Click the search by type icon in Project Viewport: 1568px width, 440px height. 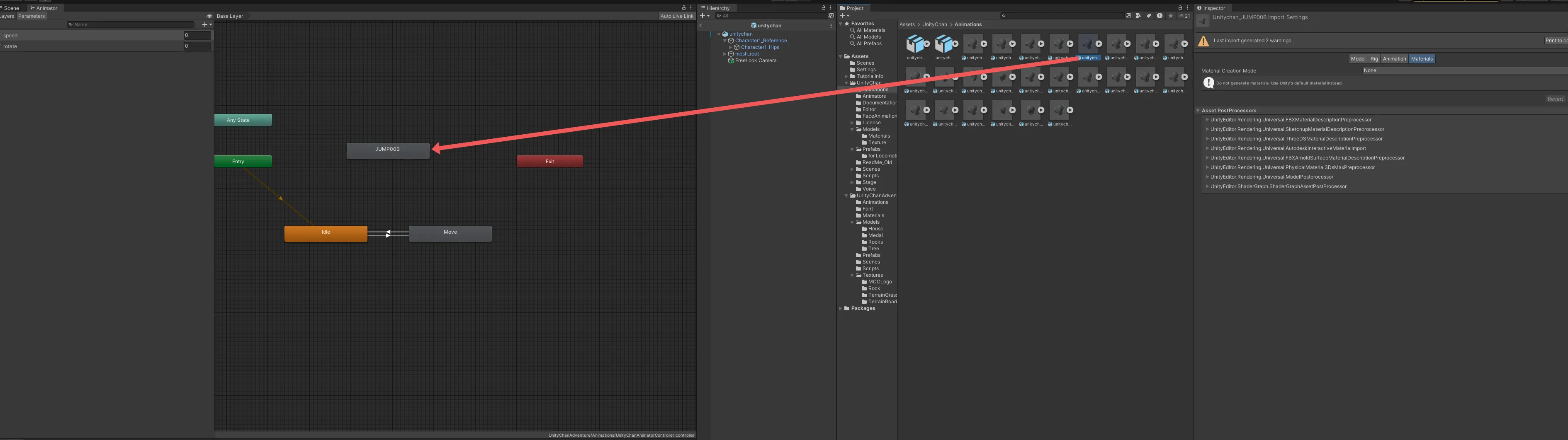[x=1138, y=16]
